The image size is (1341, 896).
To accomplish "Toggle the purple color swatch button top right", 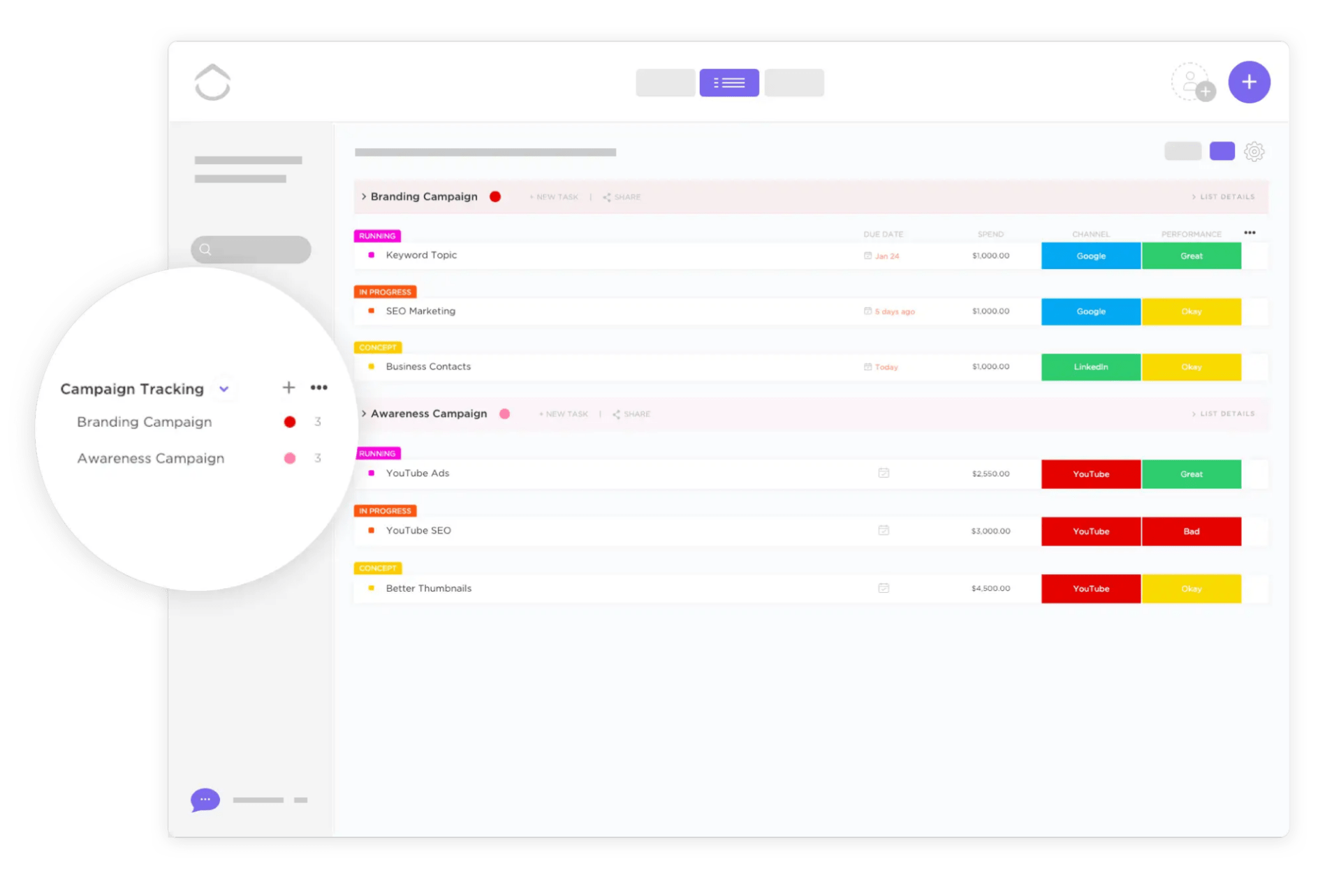I will [1222, 152].
